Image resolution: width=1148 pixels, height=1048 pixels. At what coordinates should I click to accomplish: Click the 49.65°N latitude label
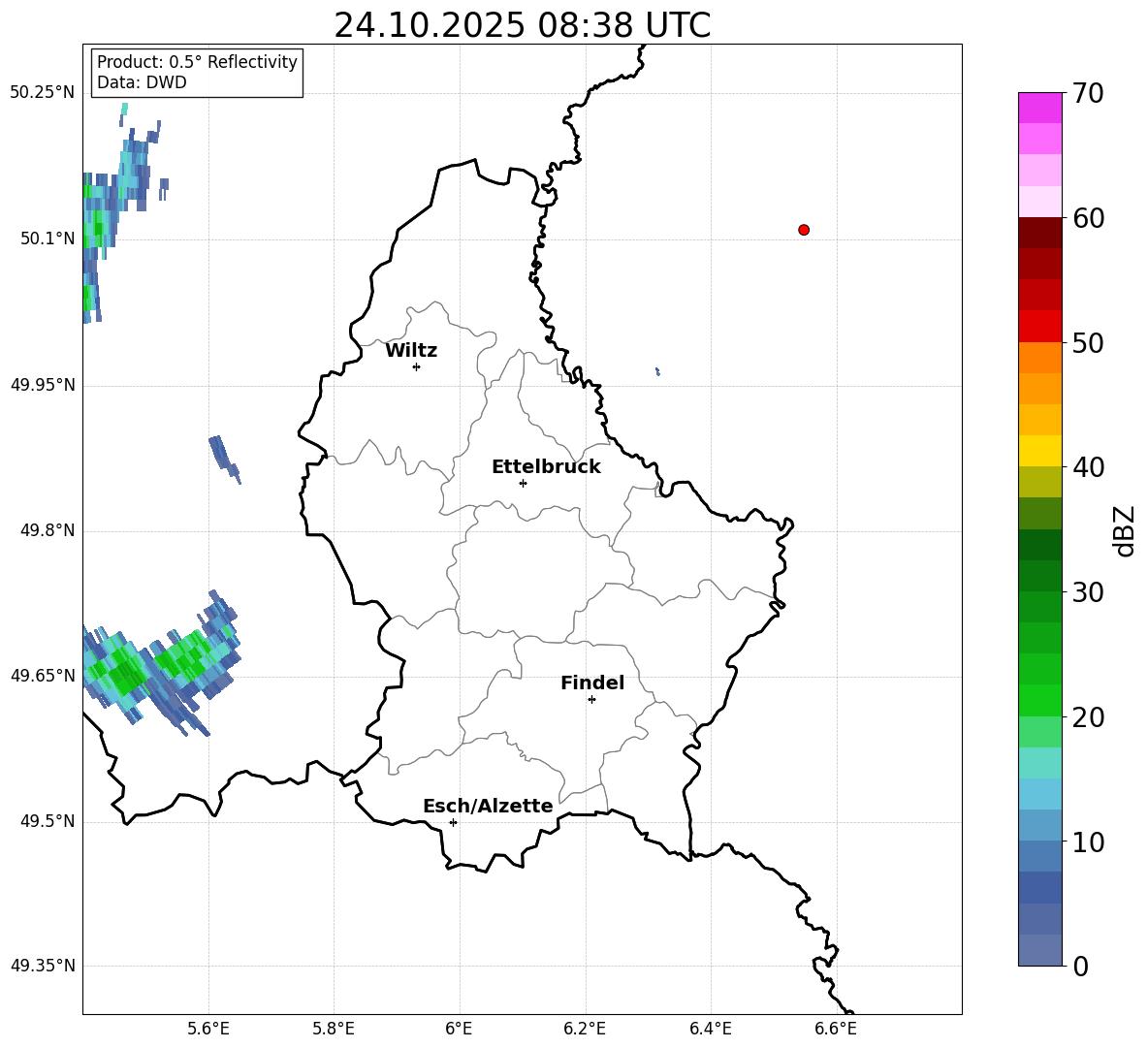click(43, 676)
